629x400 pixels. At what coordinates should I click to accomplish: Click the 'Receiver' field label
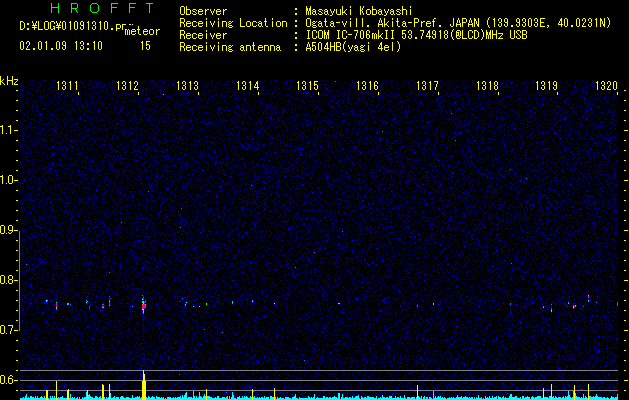click(203, 35)
